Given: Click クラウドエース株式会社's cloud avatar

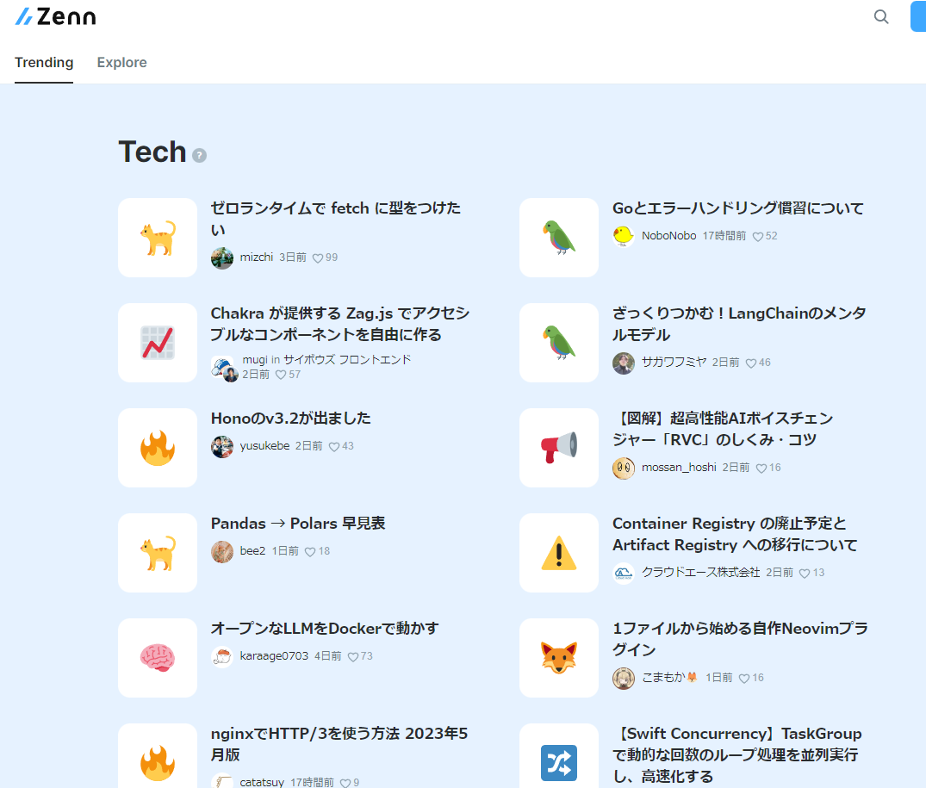Looking at the screenshot, I should point(624,573).
